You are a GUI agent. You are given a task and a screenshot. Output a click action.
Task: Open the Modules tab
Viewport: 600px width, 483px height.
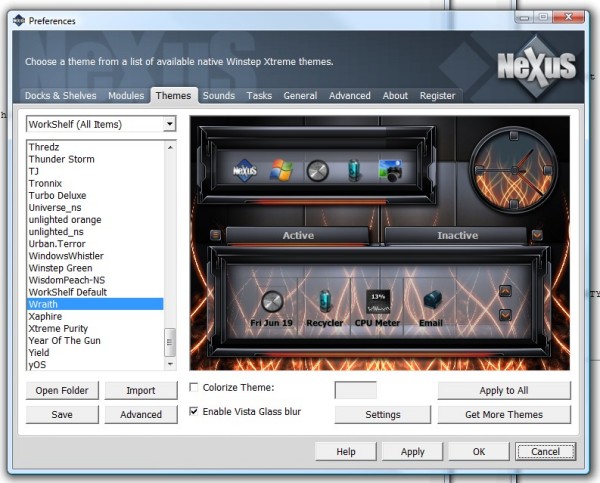(126, 95)
